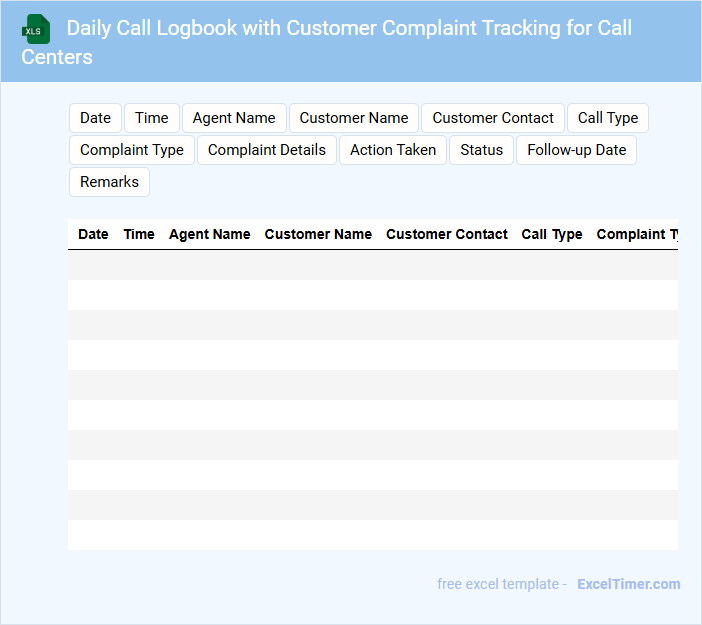Click the Action Taken tag
The image size is (702, 625).
(x=393, y=150)
